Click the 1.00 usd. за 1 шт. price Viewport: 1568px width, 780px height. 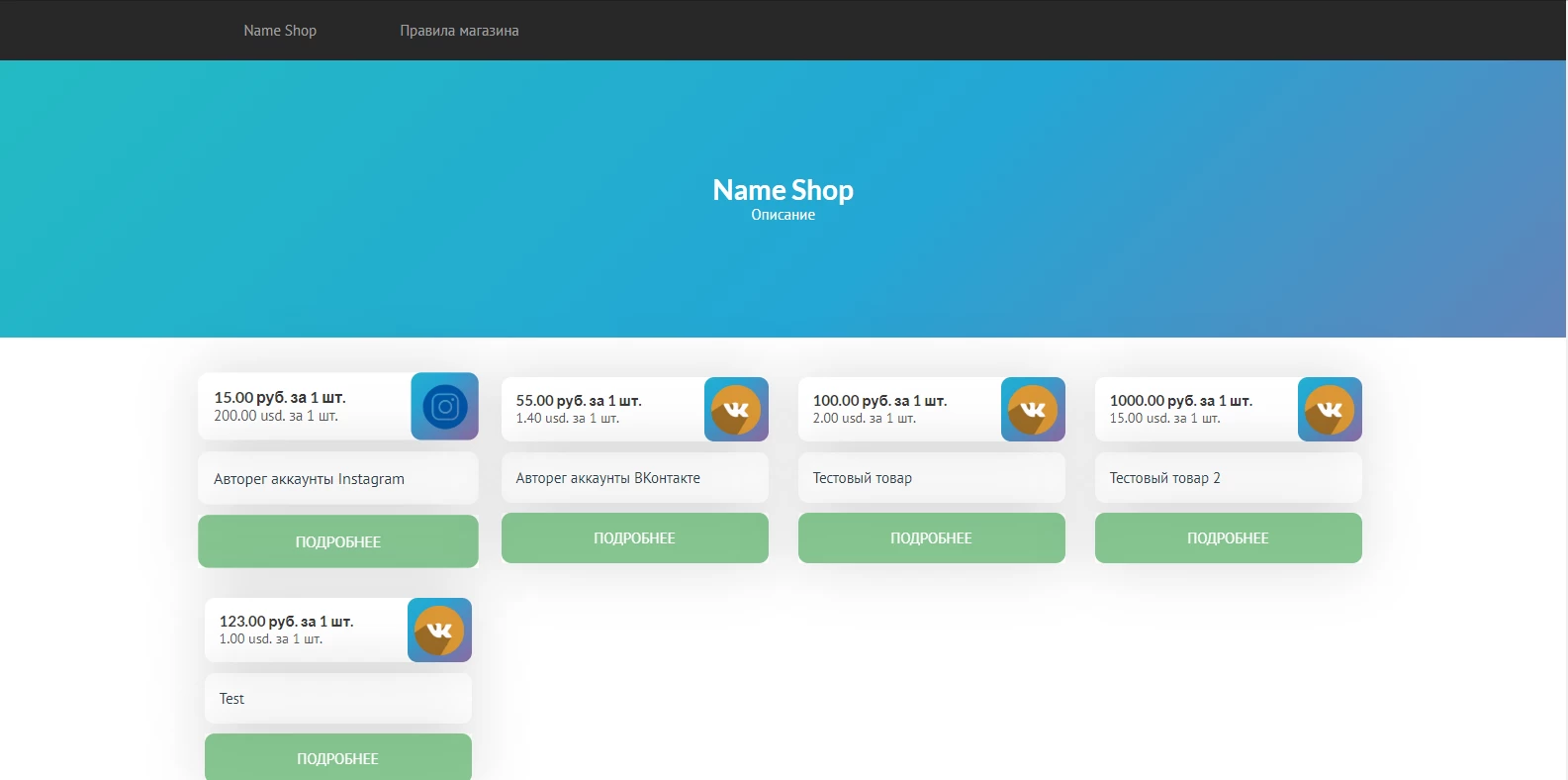coord(271,639)
